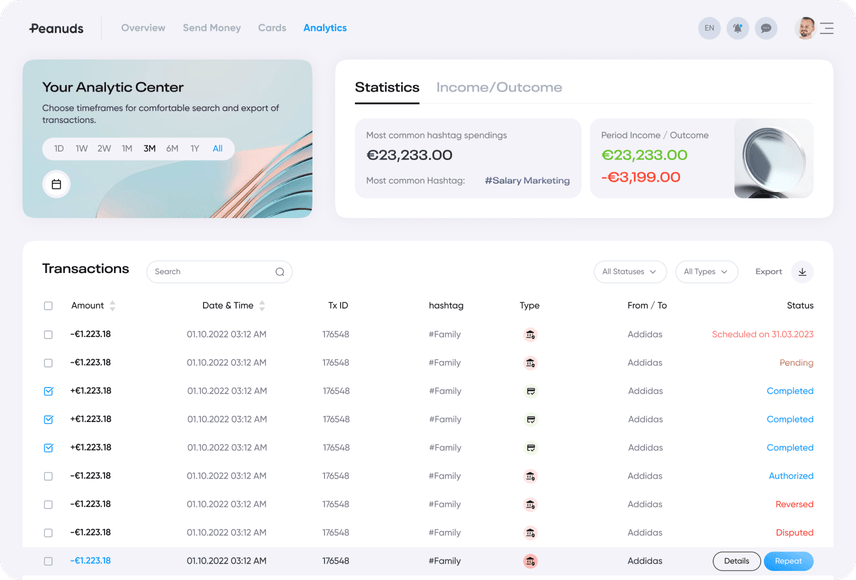Image resolution: width=856 pixels, height=580 pixels.
Task: Click the Repeat button on the last transaction
Action: 788,561
